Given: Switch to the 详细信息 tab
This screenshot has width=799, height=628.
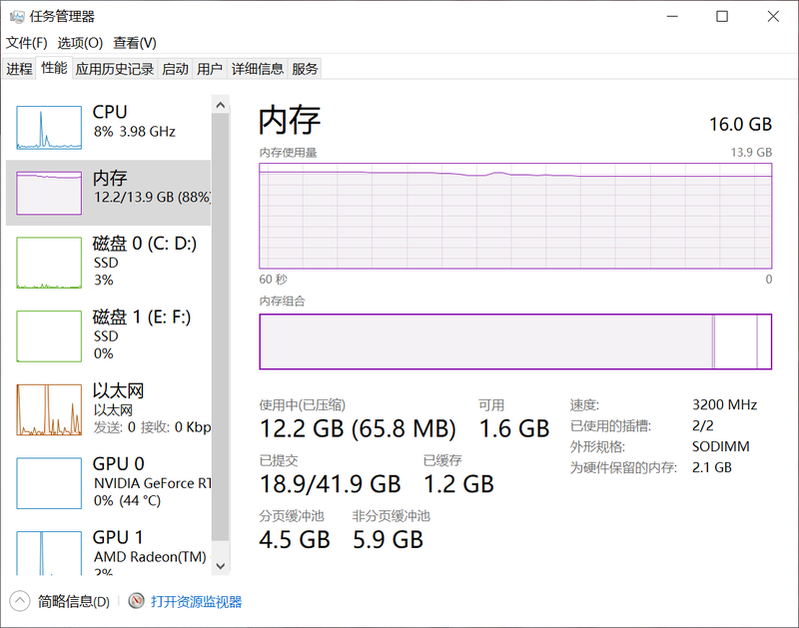Looking at the screenshot, I should point(257,69).
